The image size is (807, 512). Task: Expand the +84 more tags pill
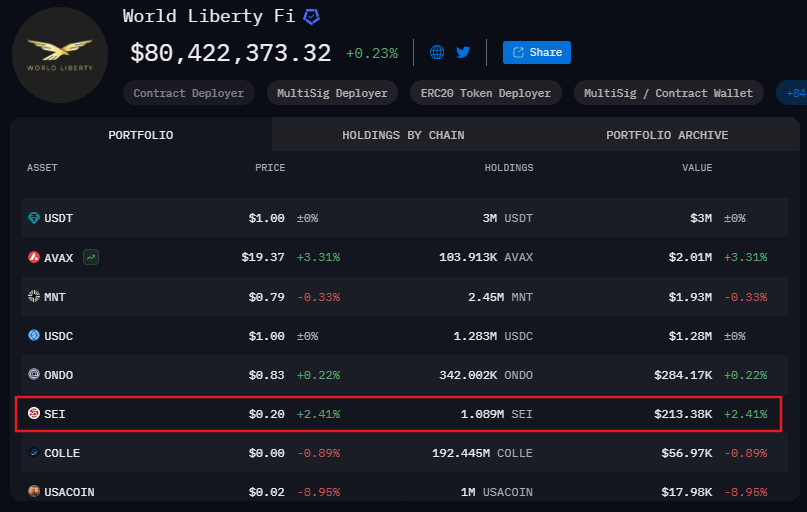793,93
